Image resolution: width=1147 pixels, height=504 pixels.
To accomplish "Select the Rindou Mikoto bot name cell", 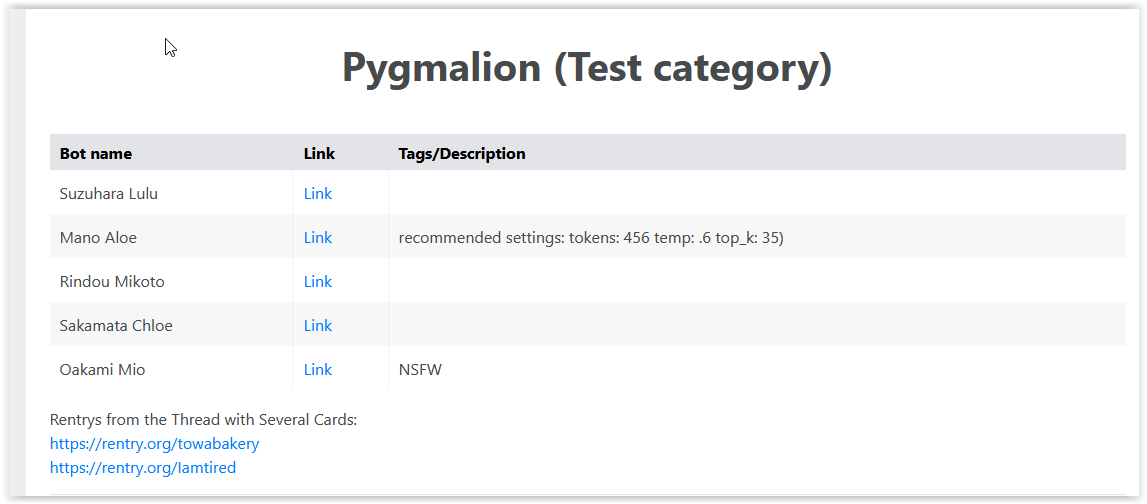I will click(112, 282).
